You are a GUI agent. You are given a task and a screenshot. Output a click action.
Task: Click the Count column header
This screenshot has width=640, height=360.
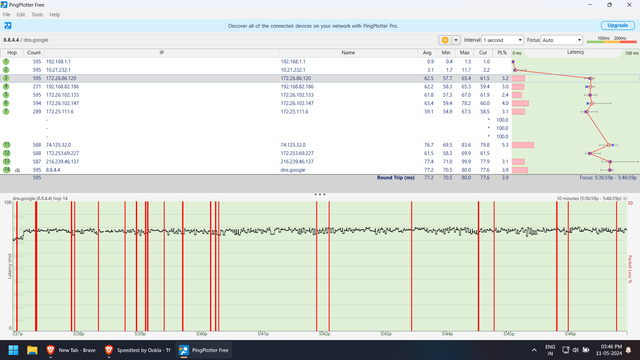pyautogui.click(x=33, y=53)
